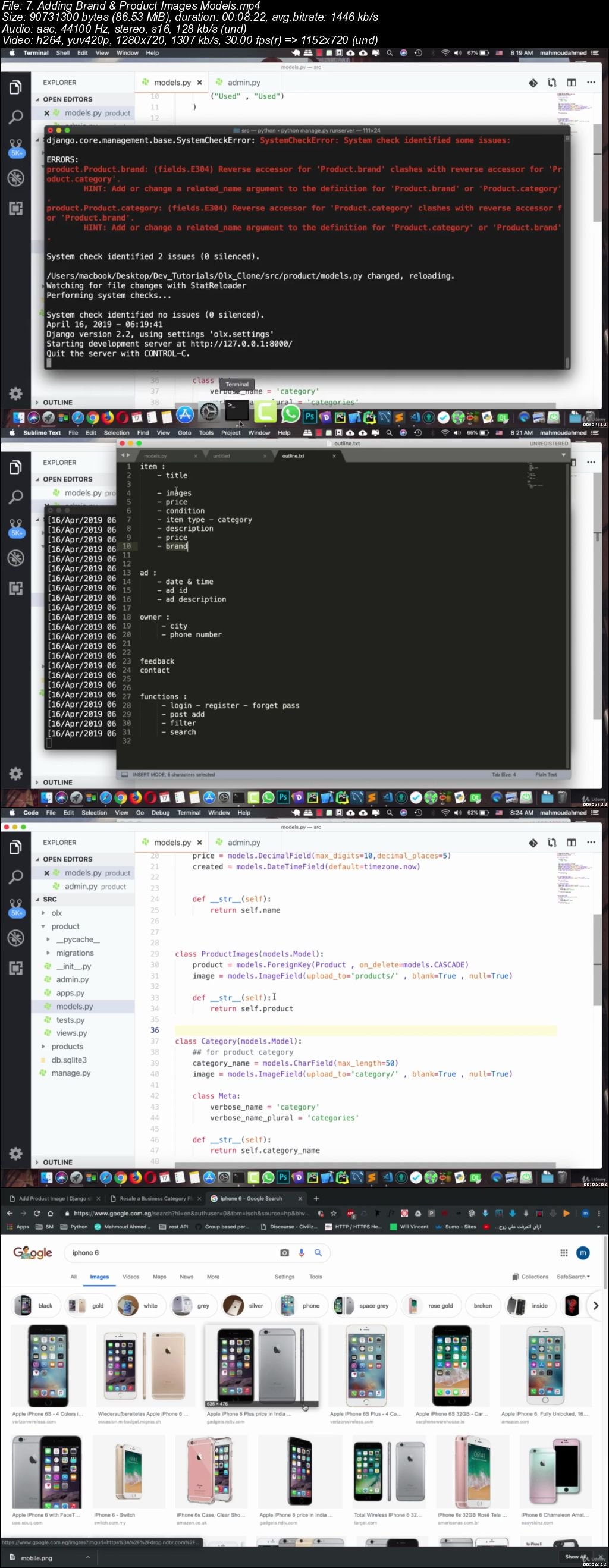The height and width of the screenshot is (1568, 609).
Task: Open the SafeSearch dropdown
Action: point(573,1277)
